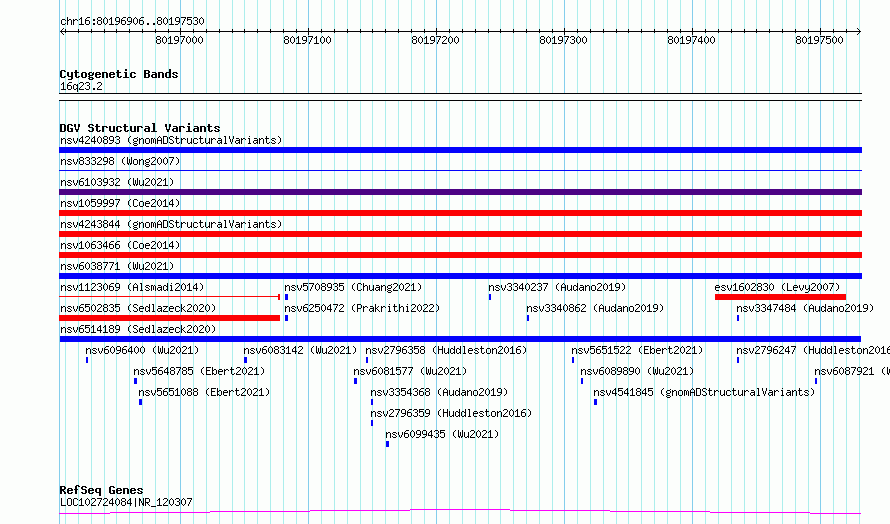The image size is (890, 524).
Task: Open variant nsv3347484 (Audano2019) label
Action: 805,308
